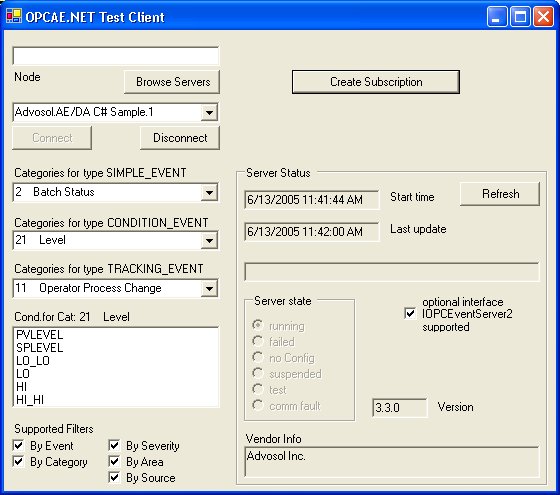
Task: Refresh the server status
Action: (500, 194)
